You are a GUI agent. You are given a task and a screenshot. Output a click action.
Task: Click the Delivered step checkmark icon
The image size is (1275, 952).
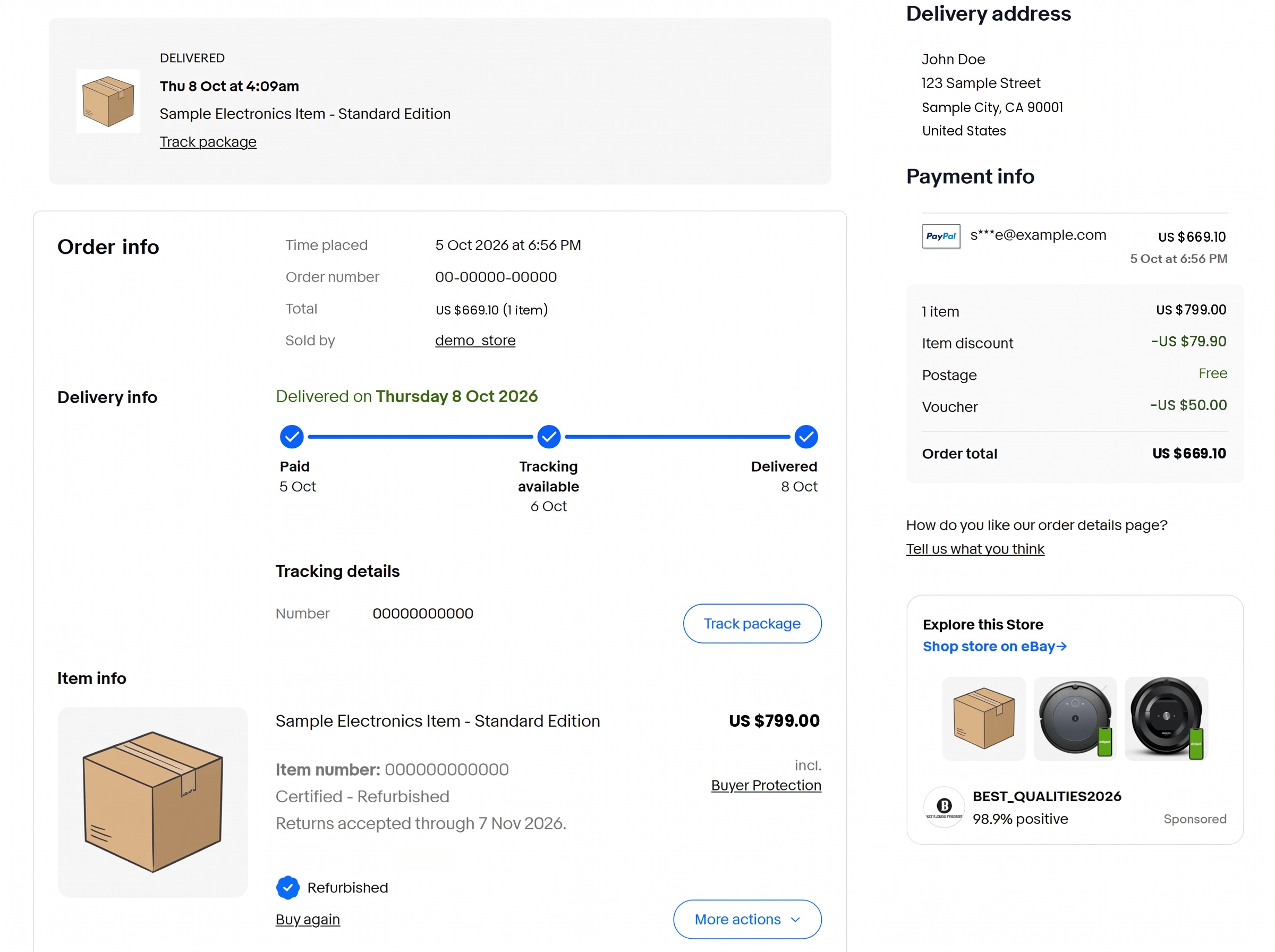tap(805, 436)
